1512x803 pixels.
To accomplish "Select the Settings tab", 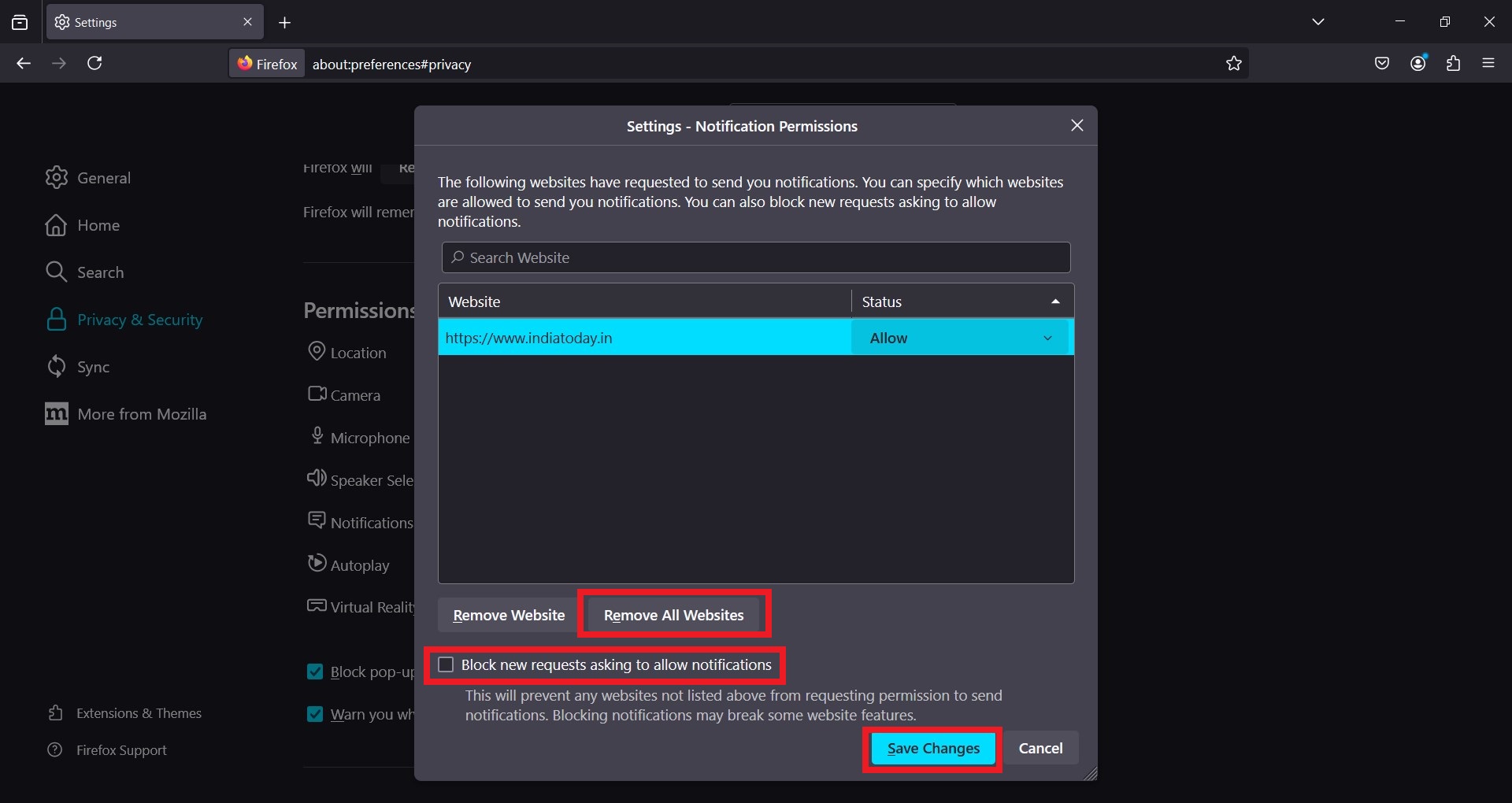I will tap(155, 22).
